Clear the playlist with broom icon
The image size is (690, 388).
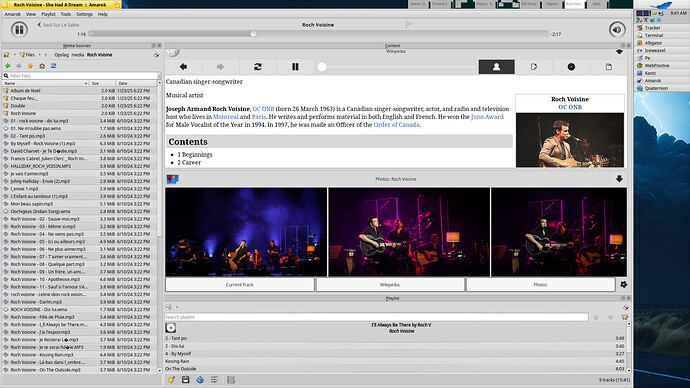(x=171, y=380)
